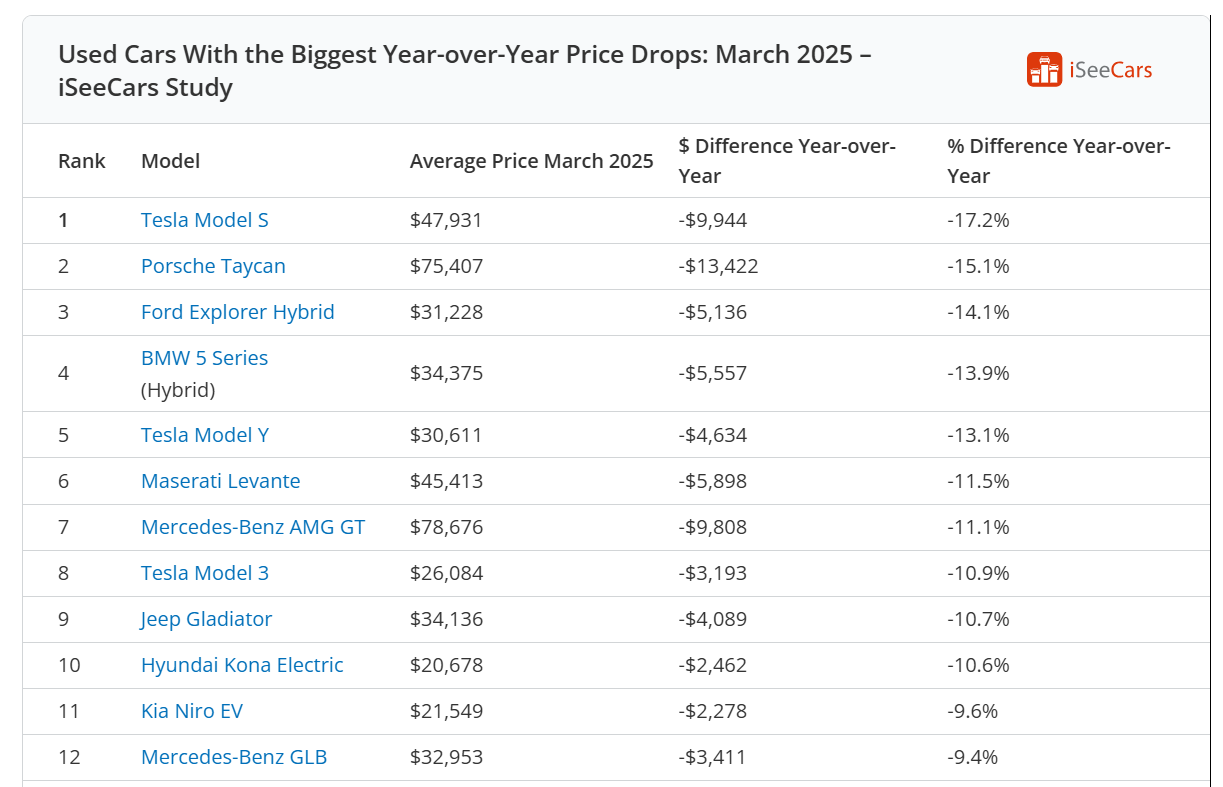
Task: Open the Tesla Model 3 link
Action: pyautogui.click(x=205, y=573)
